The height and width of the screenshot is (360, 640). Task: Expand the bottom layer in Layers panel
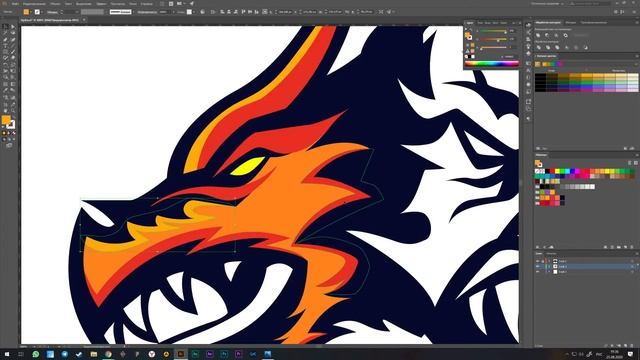click(x=549, y=271)
